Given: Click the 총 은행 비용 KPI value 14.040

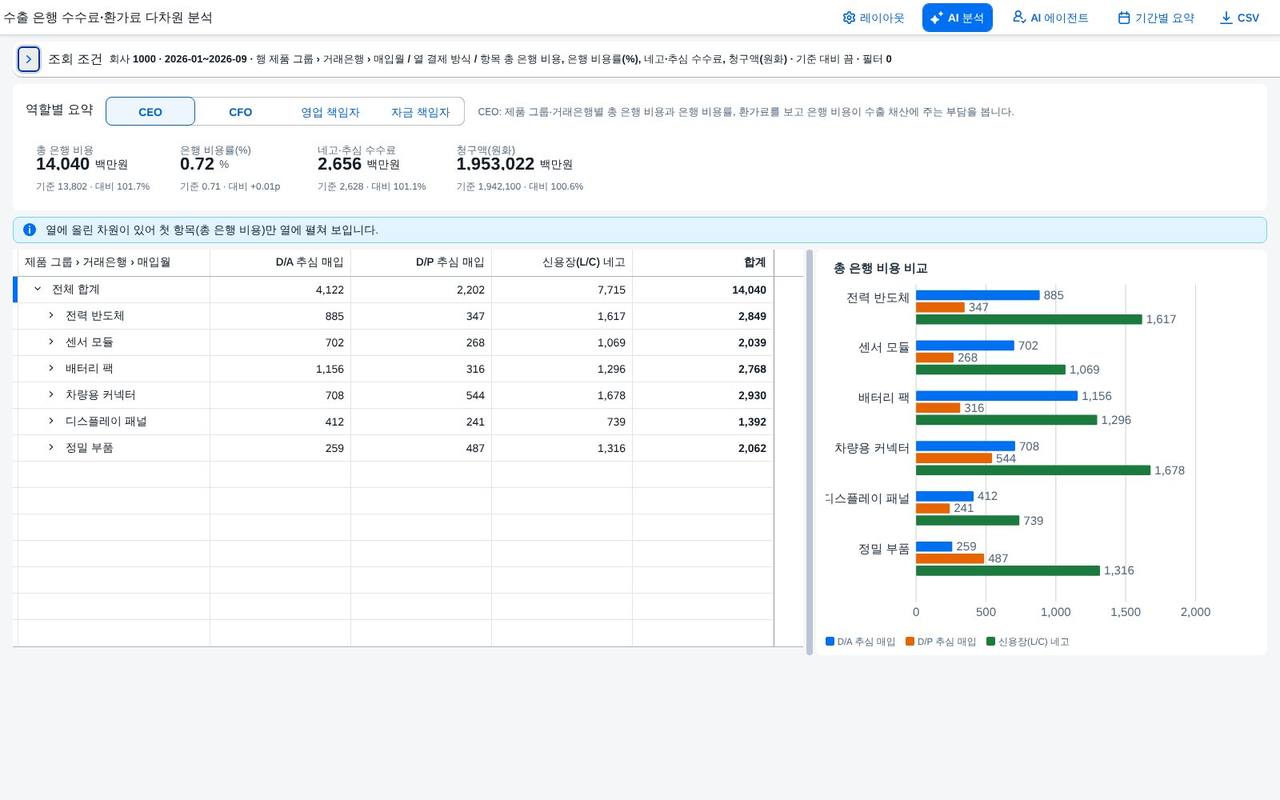Looking at the screenshot, I should (x=63, y=164).
